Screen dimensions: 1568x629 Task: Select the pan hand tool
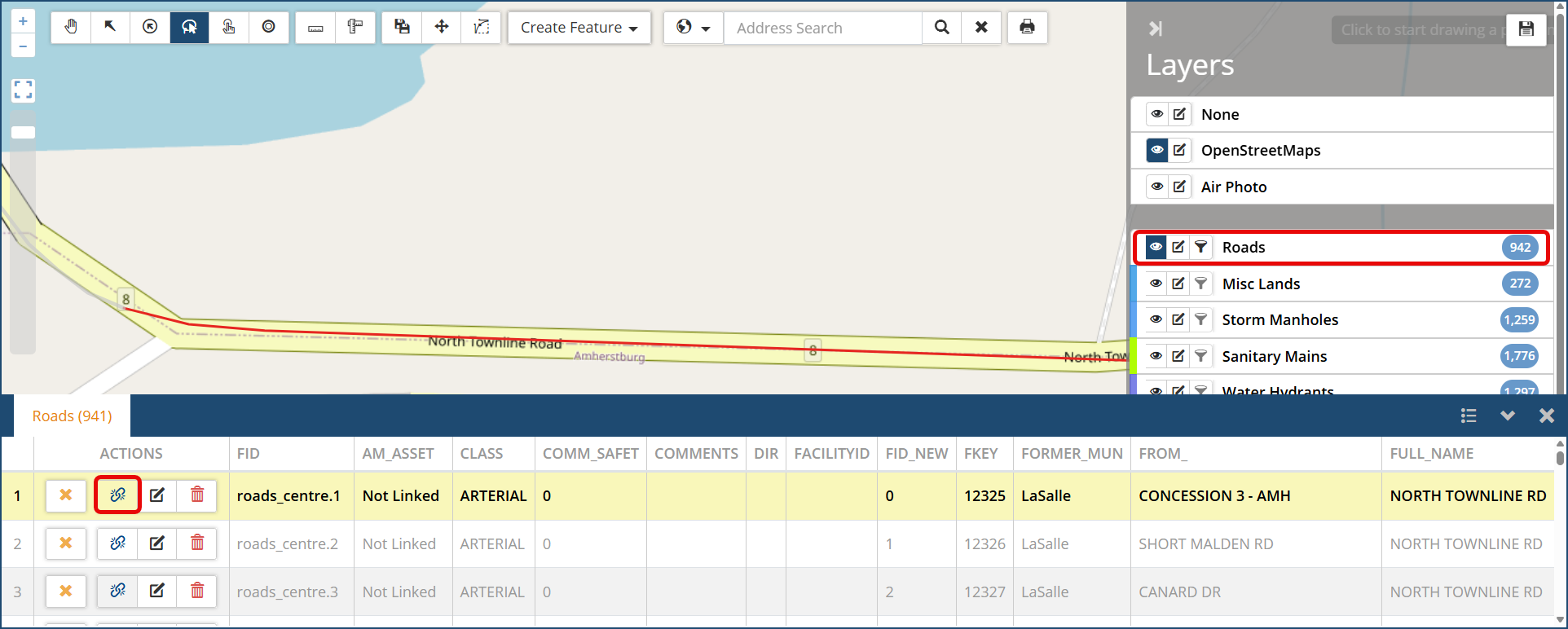point(71,27)
